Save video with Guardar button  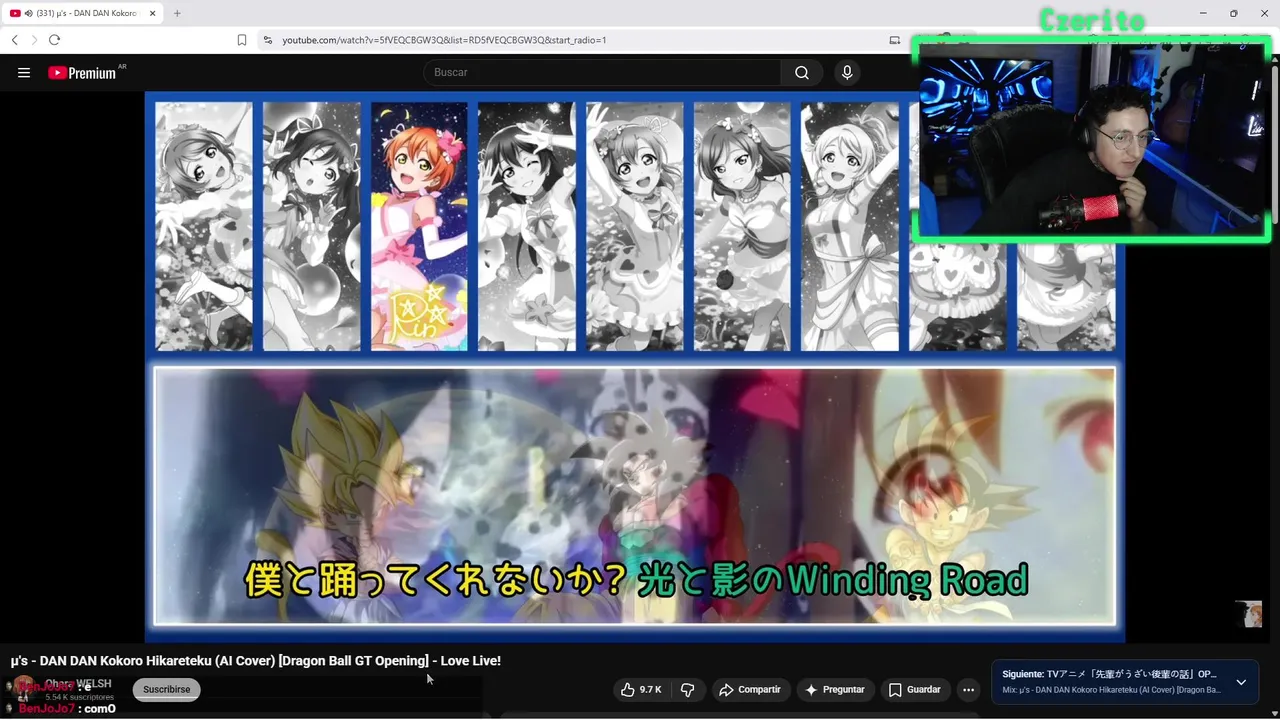(914, 690)
